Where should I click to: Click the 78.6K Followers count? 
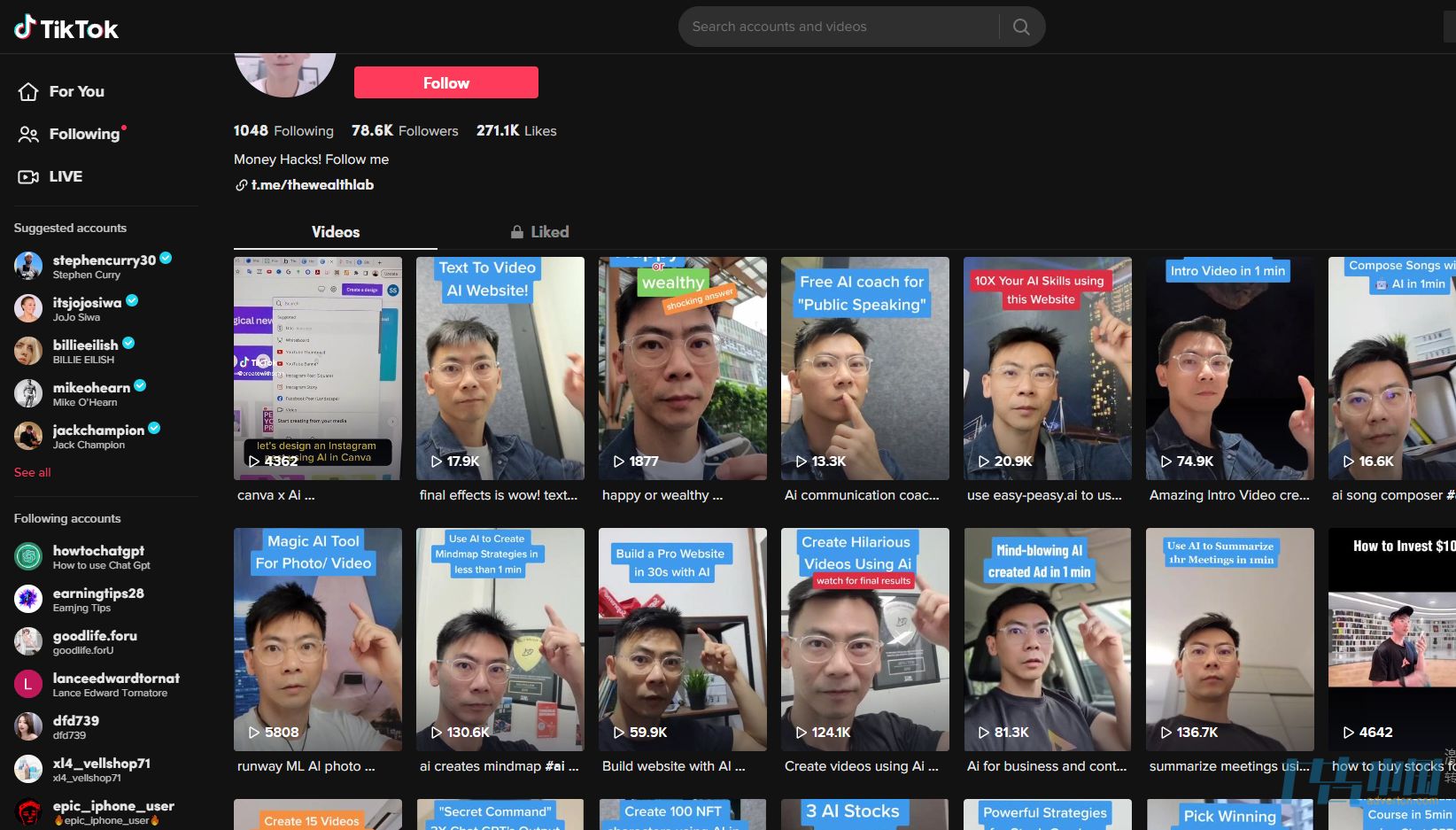click(x=405, y=130)
